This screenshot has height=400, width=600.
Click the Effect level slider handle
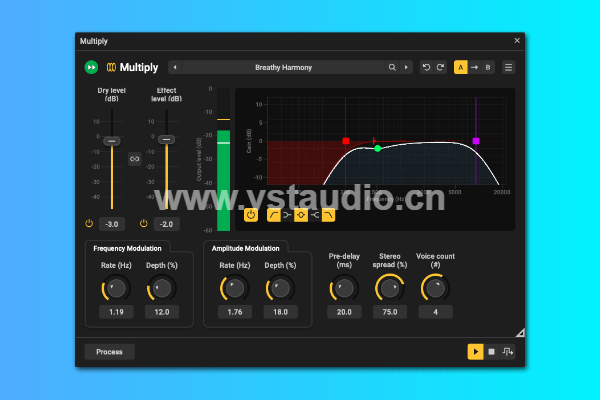click(x=166, y=140)
